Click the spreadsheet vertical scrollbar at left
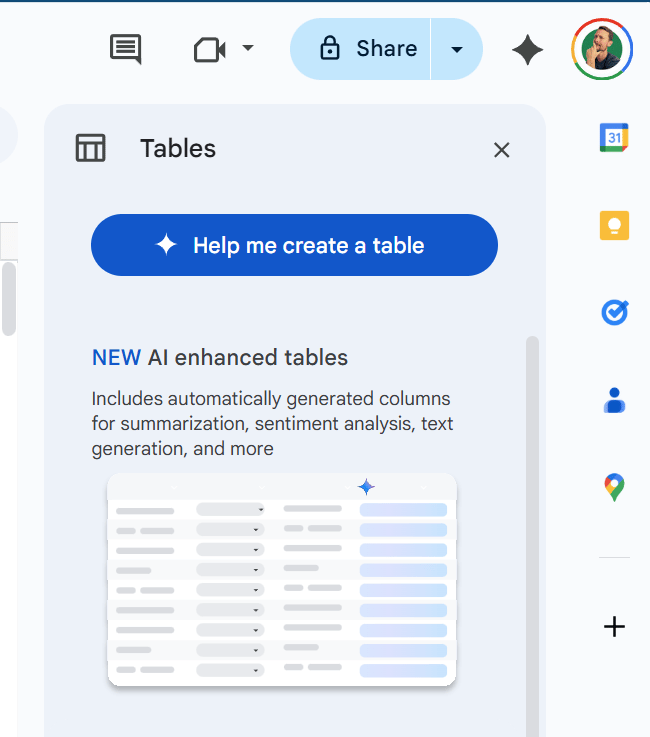 coord(9,298)
